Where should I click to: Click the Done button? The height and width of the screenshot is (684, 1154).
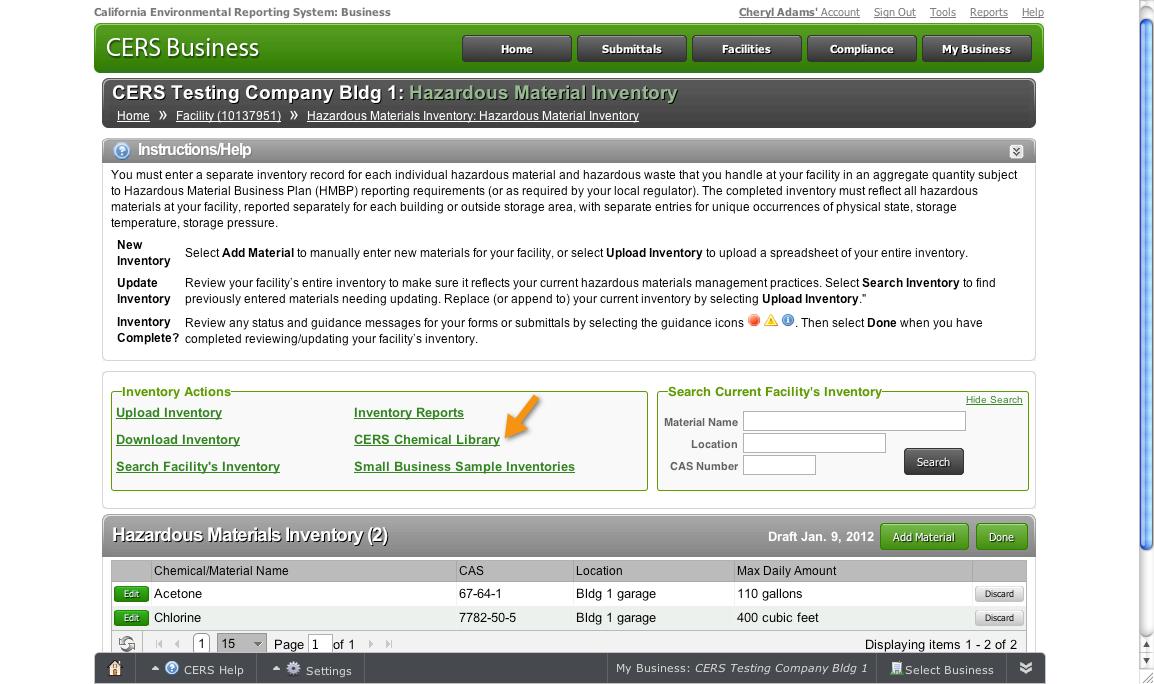click(1001, 537)
